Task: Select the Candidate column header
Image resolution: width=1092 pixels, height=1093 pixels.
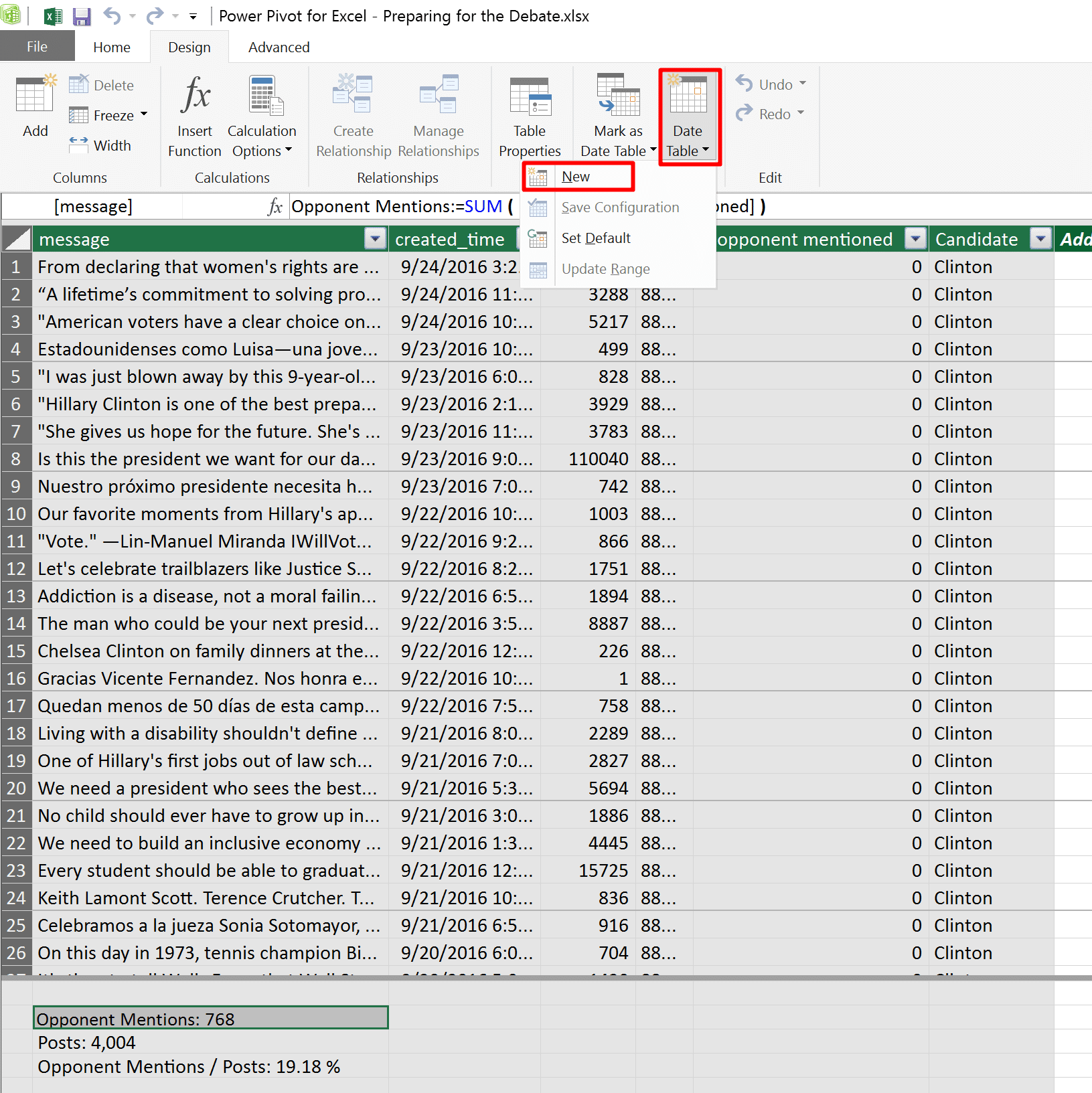Action: pyautogui.click(x=992, y=239)
